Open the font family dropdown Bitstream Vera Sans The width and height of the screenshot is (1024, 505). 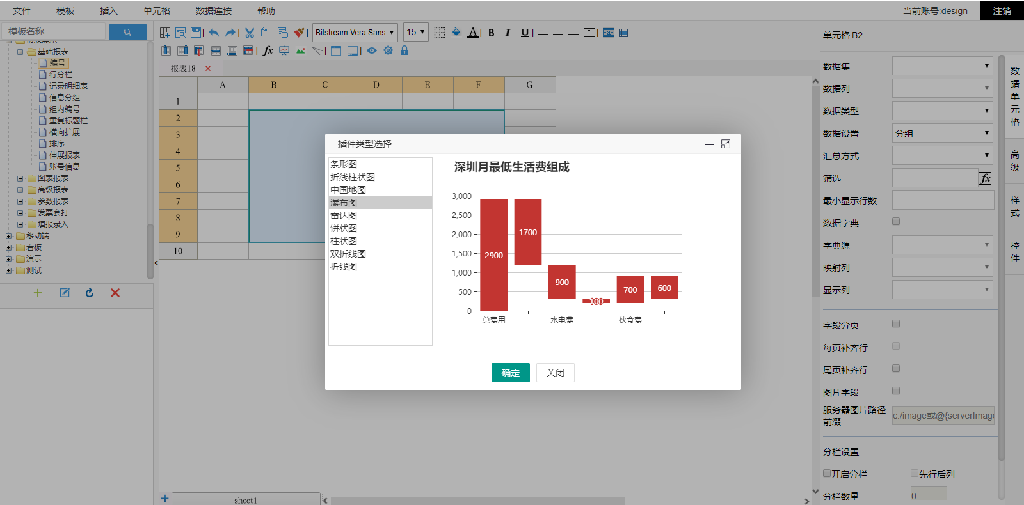[355, 31]
